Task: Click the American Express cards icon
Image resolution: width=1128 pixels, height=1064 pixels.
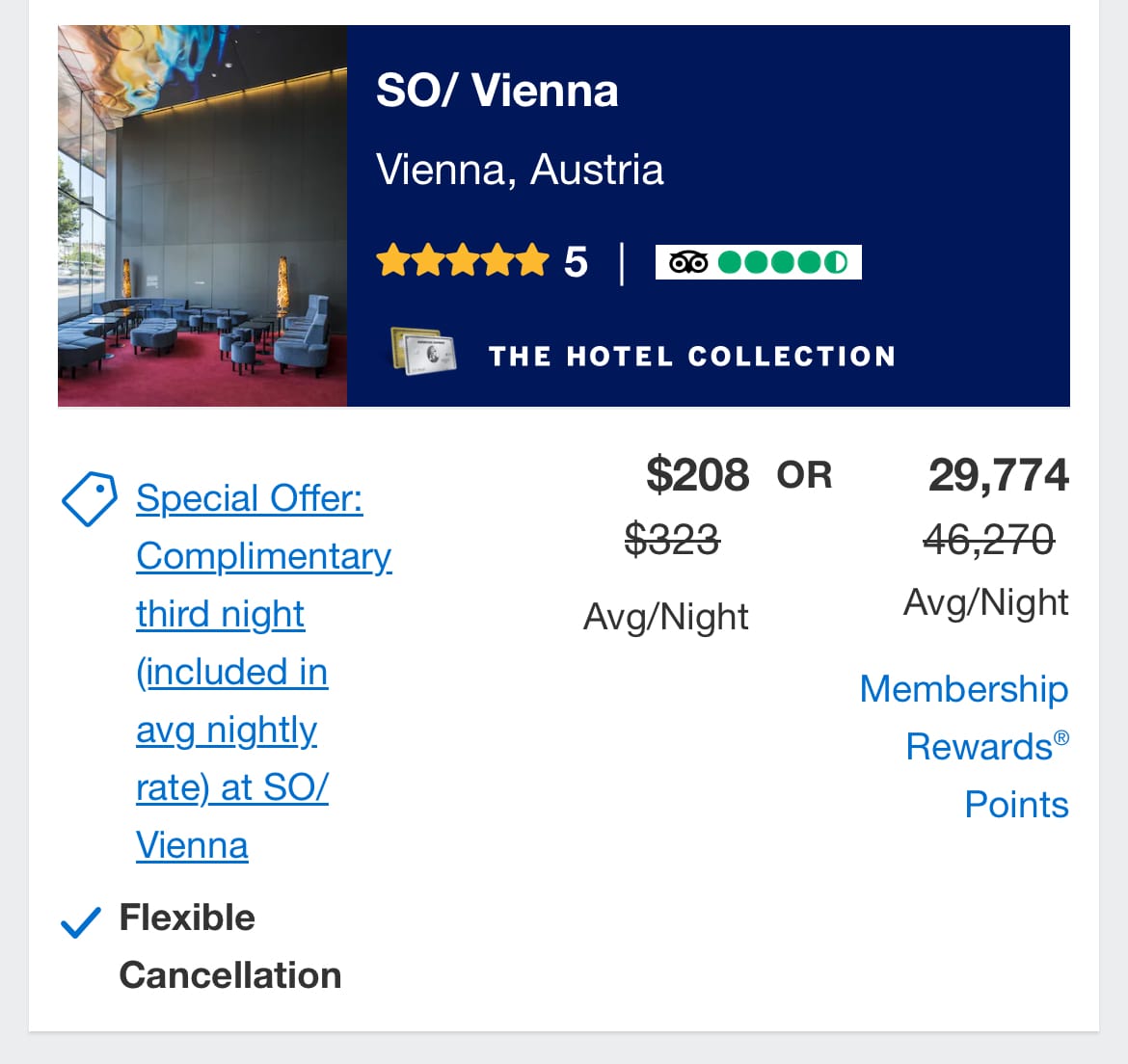Action: (x=423, y=353)
